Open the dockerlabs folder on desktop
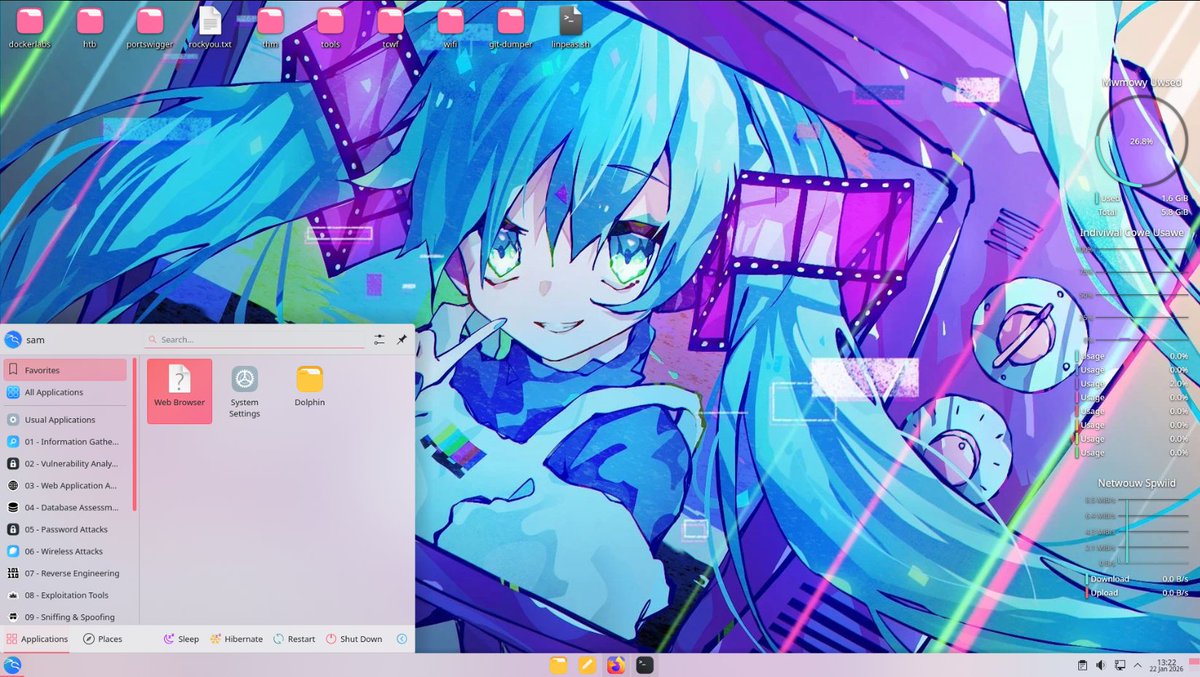This screenshot has width=1200, height=677. (x=30, y=27)
